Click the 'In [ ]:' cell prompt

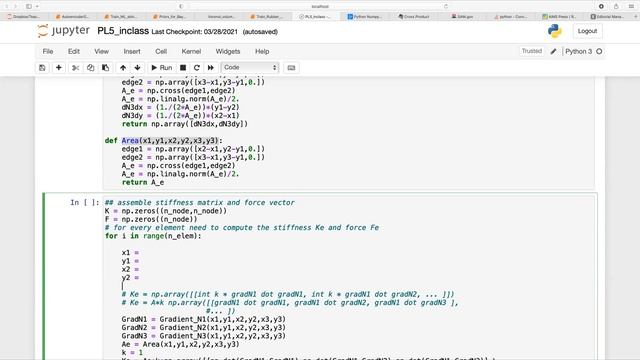pyautogui.click(x=85, y=202)
